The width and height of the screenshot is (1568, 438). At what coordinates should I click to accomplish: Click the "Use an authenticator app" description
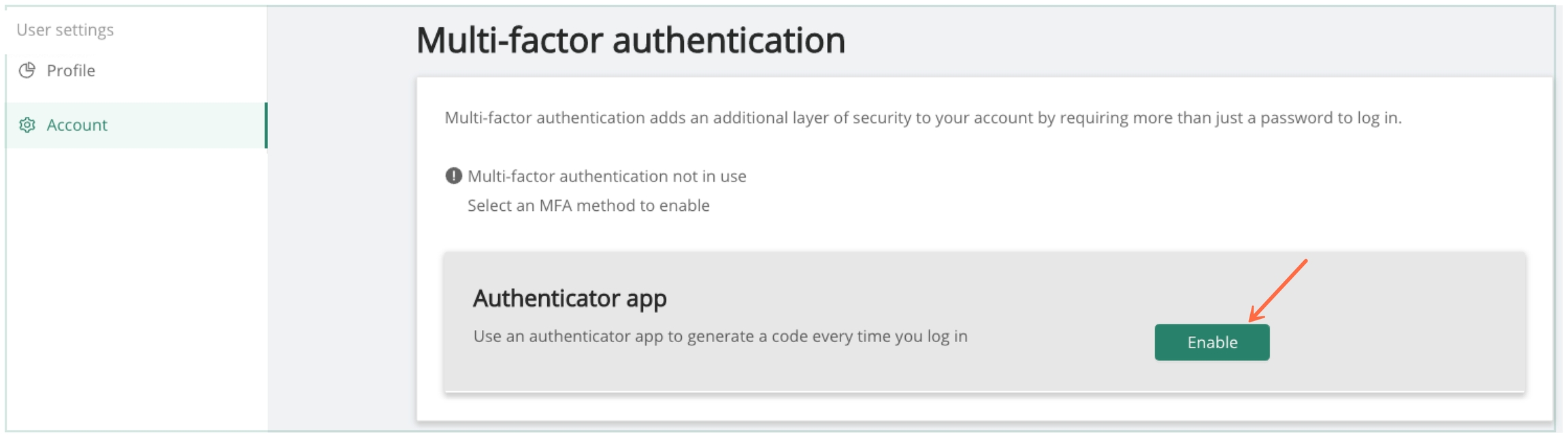click(720, 336)
